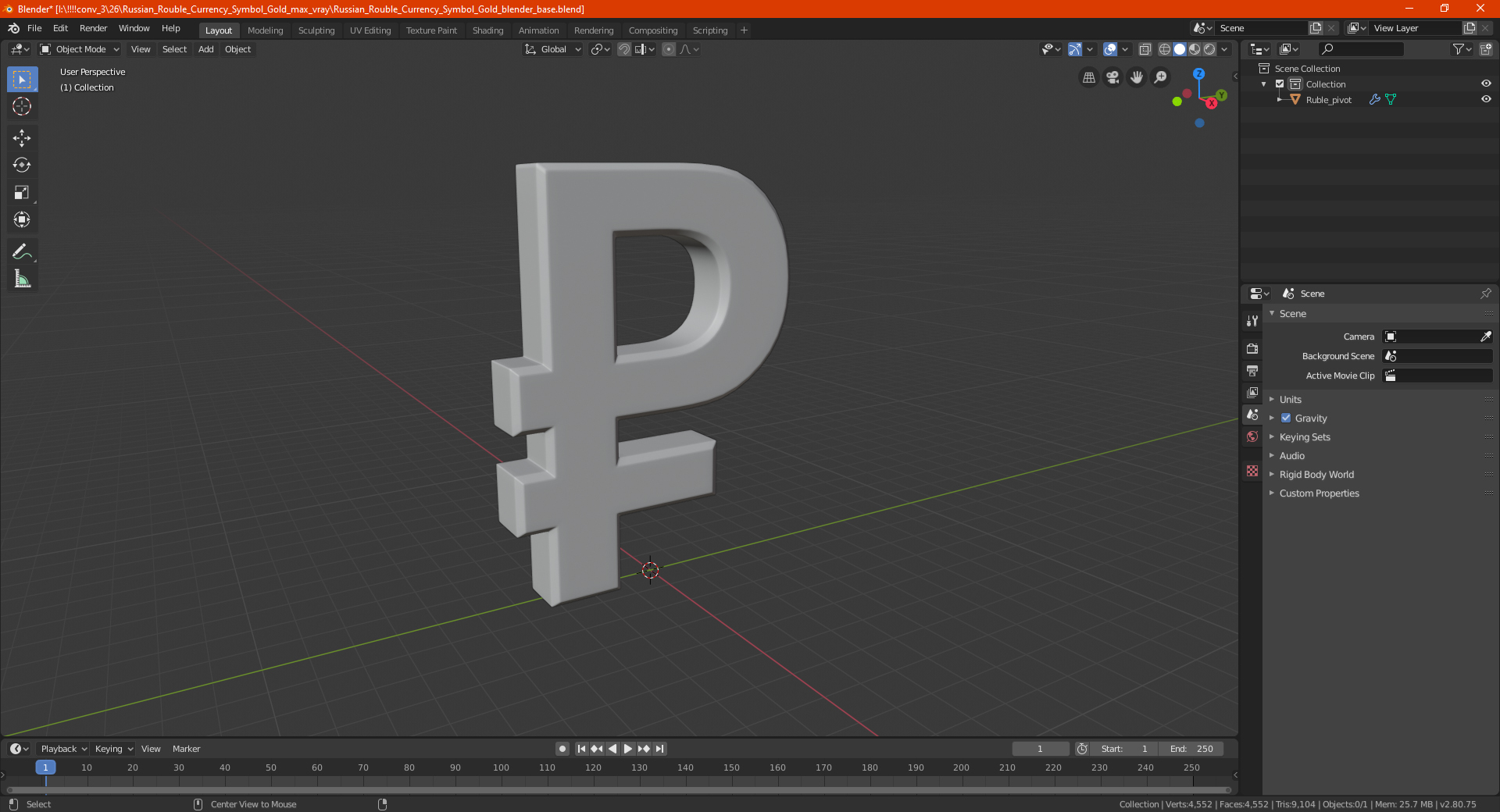Toggle snapping magnet icon
1500x812 pixels.
pyautogui.click(x=624, y=49)
